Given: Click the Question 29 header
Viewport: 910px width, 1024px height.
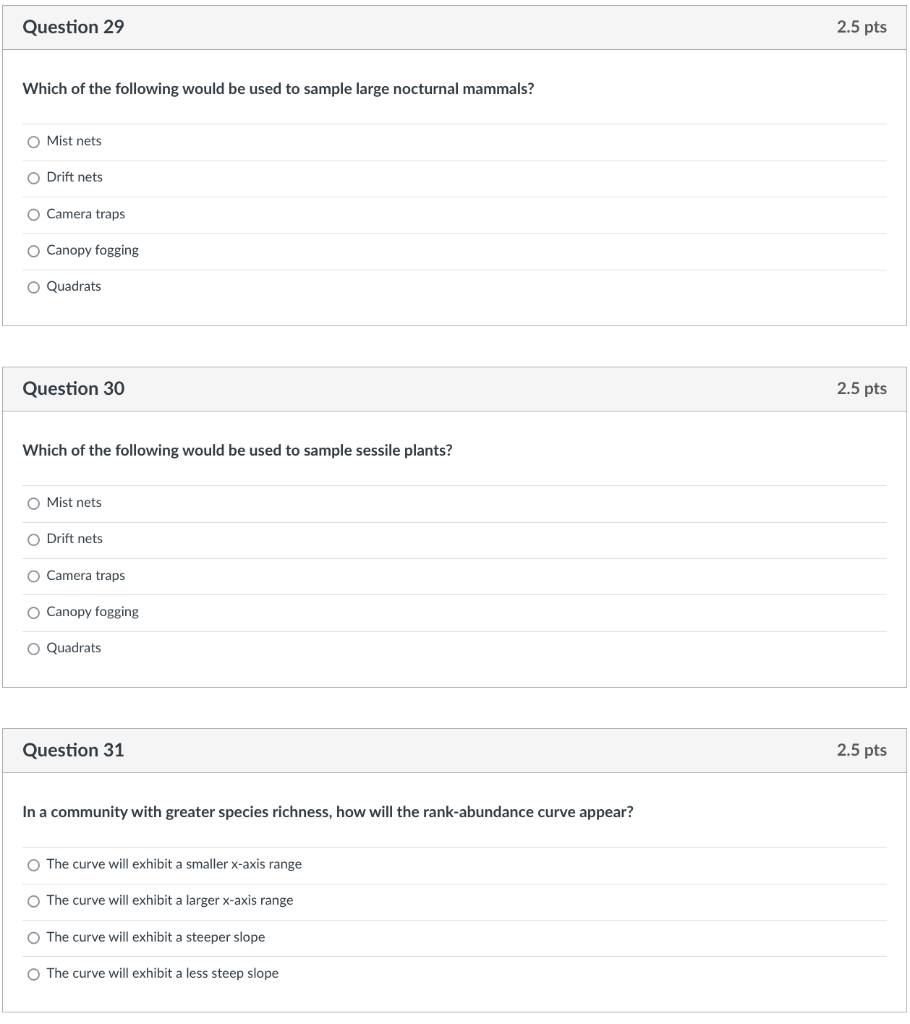Looking at the screenshot, I should click(73, 27).
